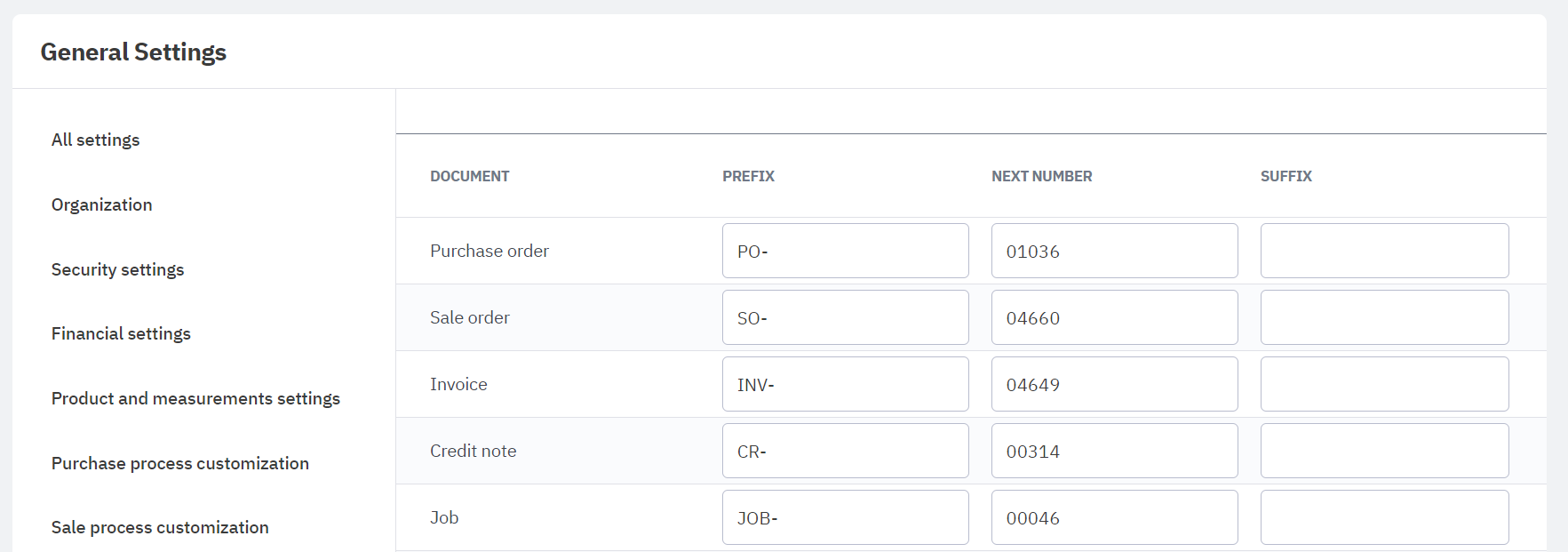Click Credit note next number field
1568x552 pixels.
1114,452
